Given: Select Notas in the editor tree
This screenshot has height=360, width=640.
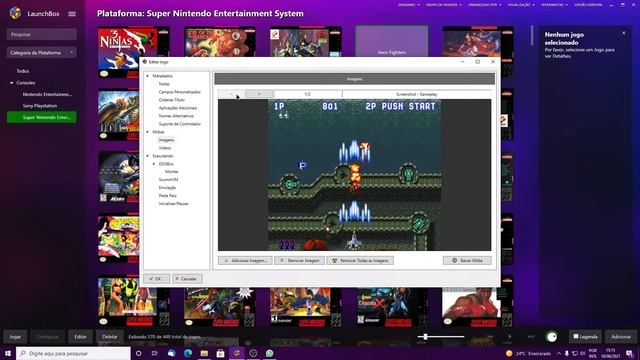Looking at the screenshot, I should [164, 84].
